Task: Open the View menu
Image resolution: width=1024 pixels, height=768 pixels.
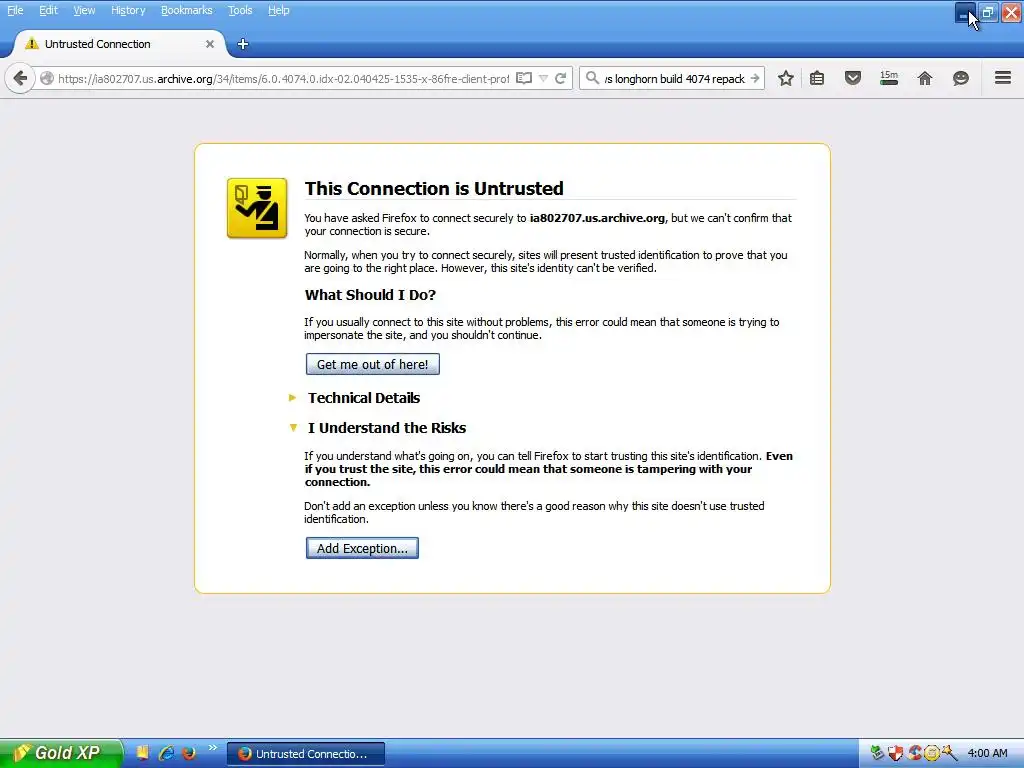Action: click(84, 10)
